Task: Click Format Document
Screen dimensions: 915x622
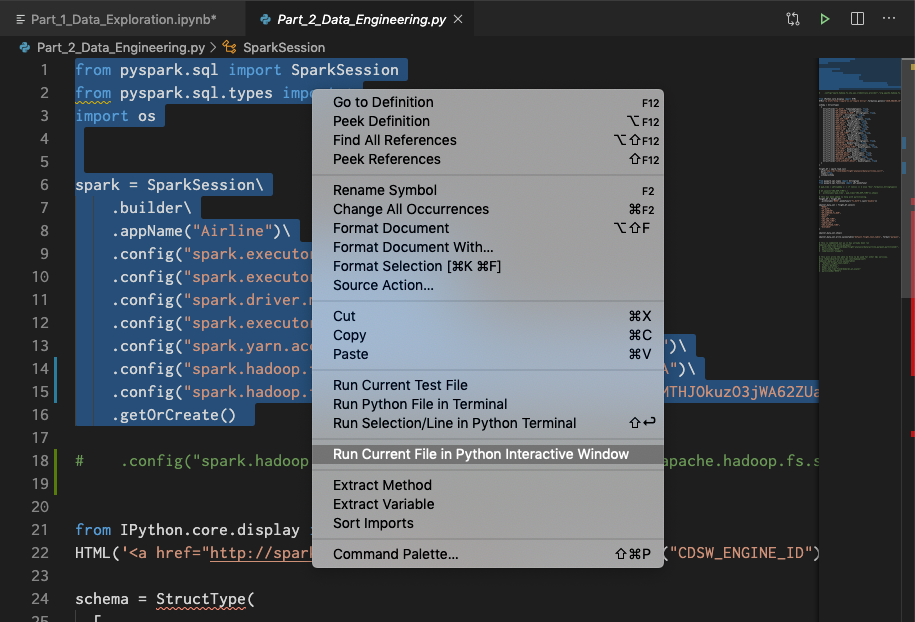Action: click(x=488, y=228)
